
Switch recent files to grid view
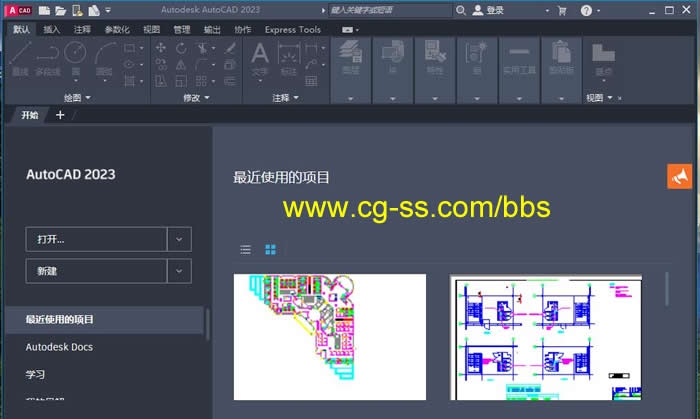(270, 249)
